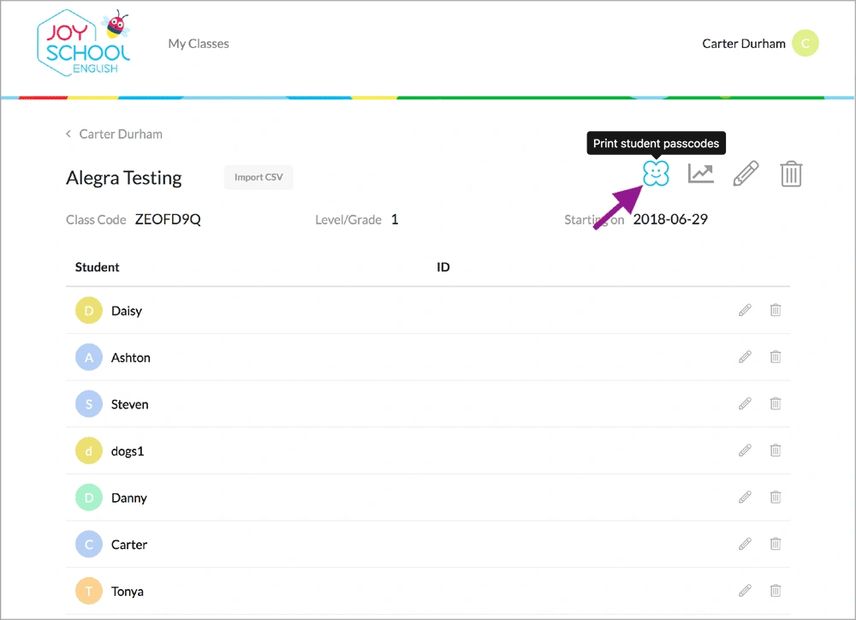Edit student Tonya with the pencil icon

(745, 591)
